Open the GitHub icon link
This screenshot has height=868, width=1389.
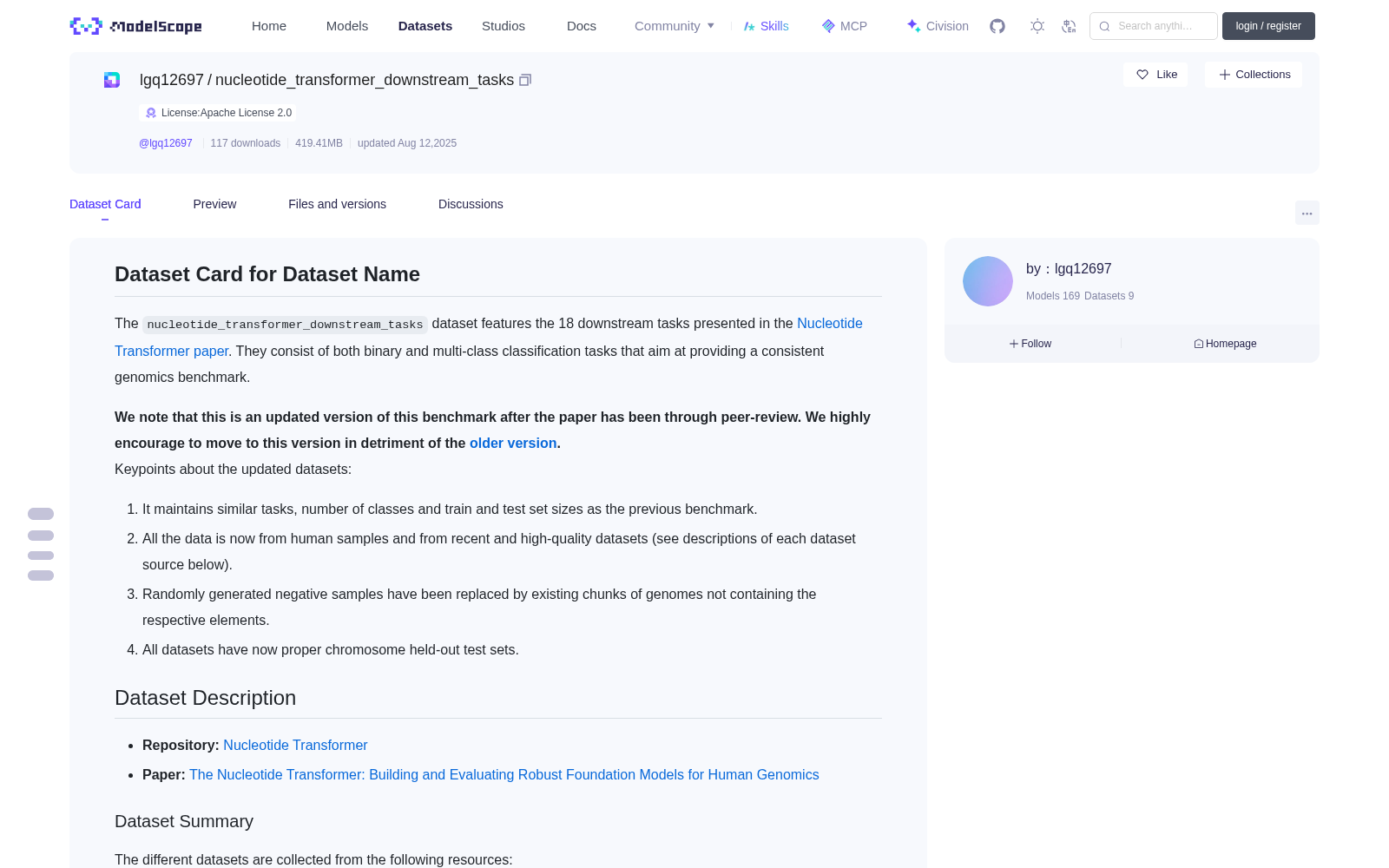pos(997,26)
